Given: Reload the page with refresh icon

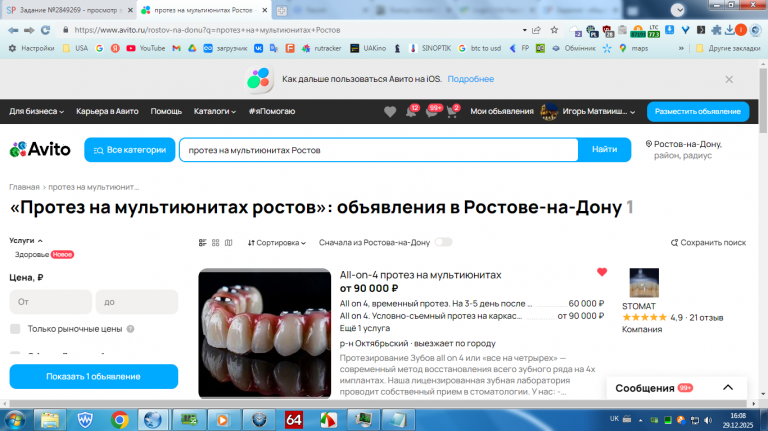Looking at the screenshot, I should click(46, 30).
